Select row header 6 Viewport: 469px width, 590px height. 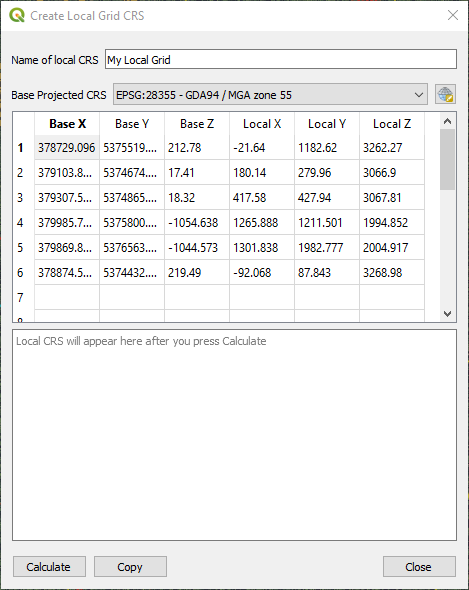[24, 272]
